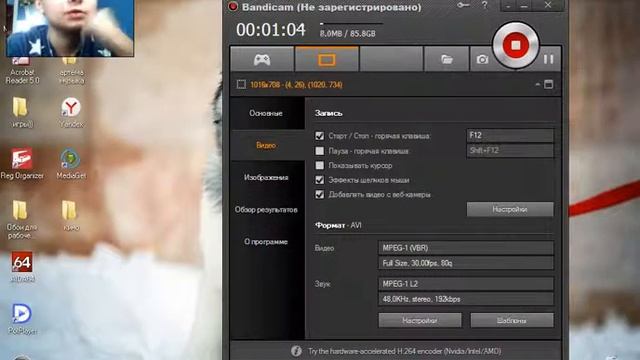This screenshot has width=640, height=360.
Task: Open Acrobat Reader 5.0 desktop icon
Action: [22, 70]
